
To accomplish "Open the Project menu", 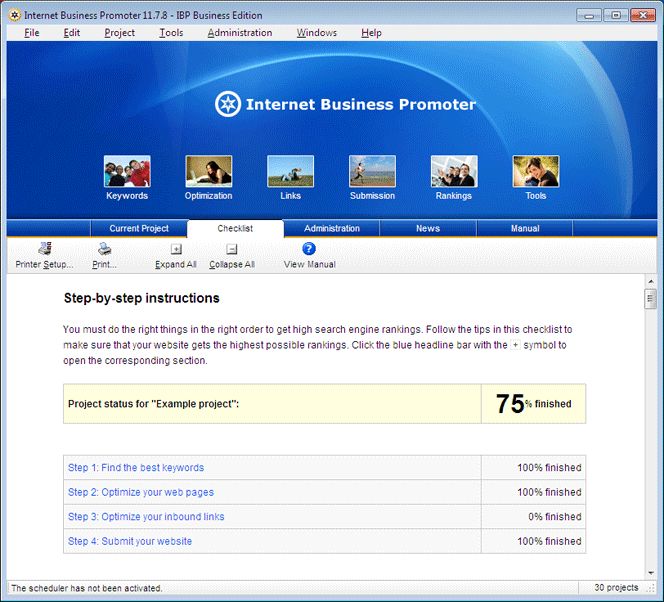I will (119, 33).
